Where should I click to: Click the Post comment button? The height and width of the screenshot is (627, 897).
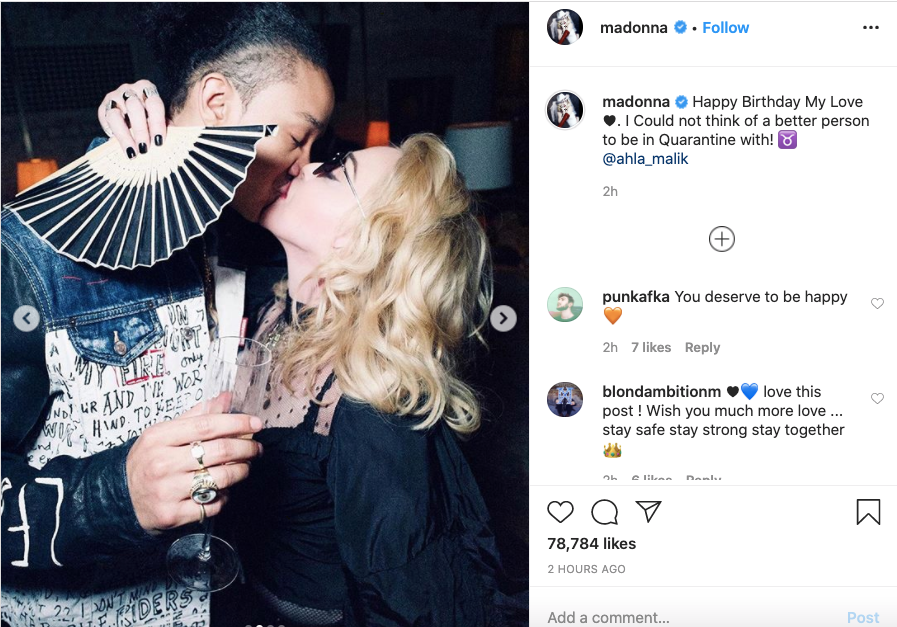[863, 617]
